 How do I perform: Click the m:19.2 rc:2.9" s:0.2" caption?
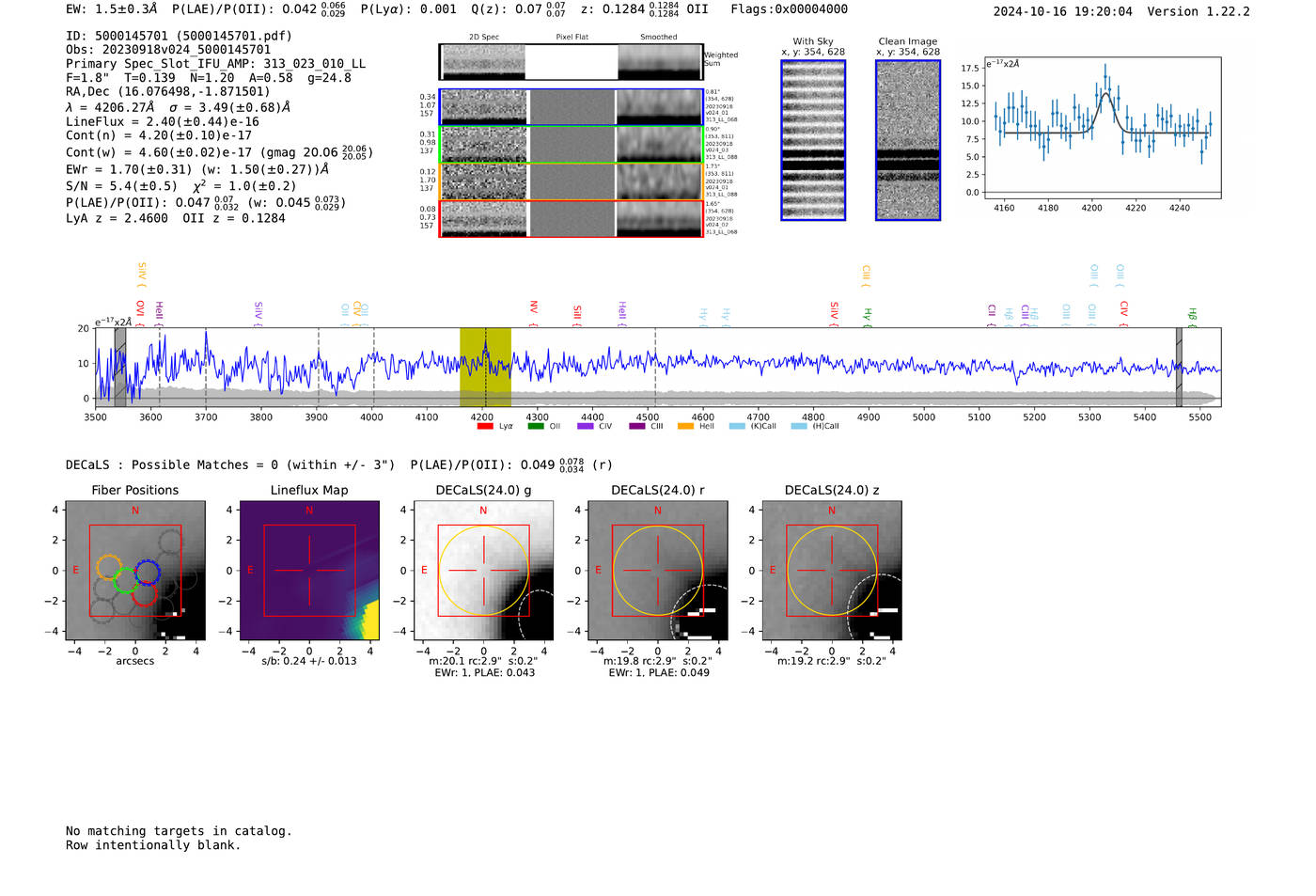click(832, 661)
